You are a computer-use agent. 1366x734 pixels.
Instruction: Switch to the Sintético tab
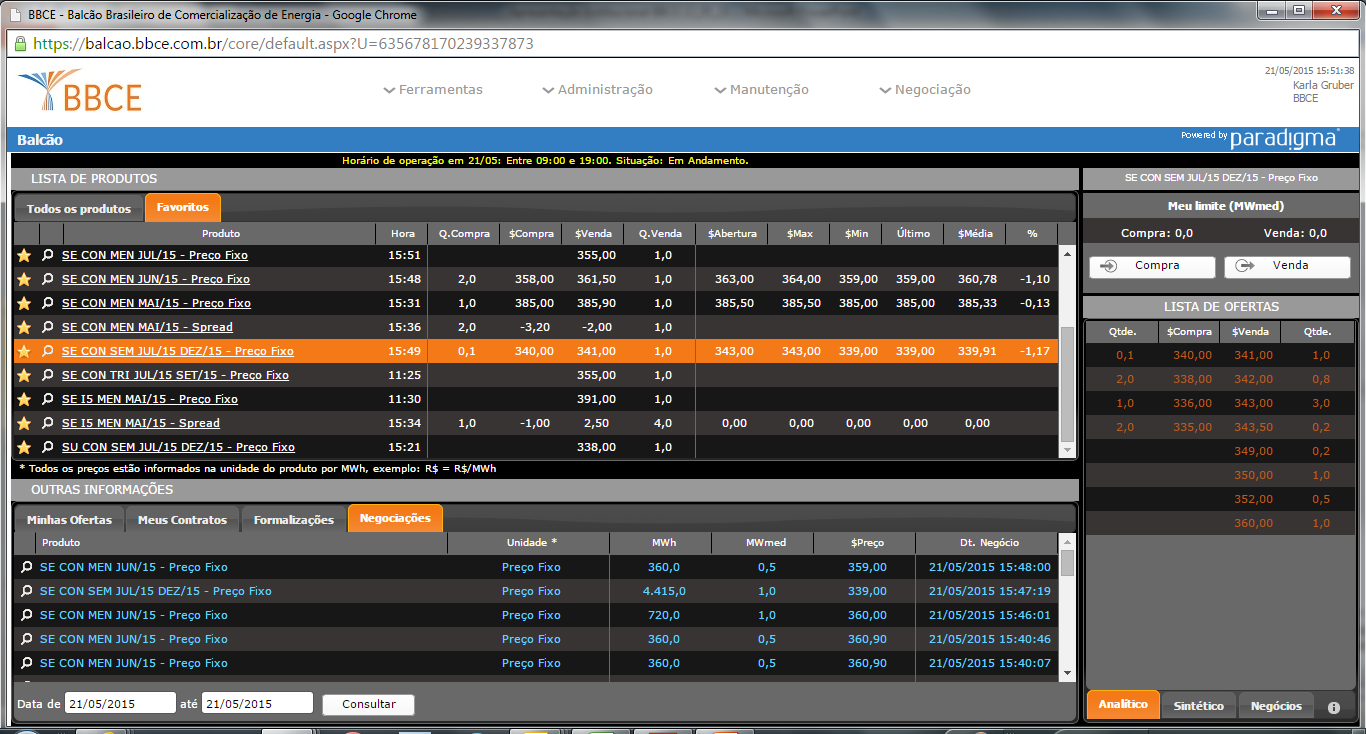coord(1199,706)
